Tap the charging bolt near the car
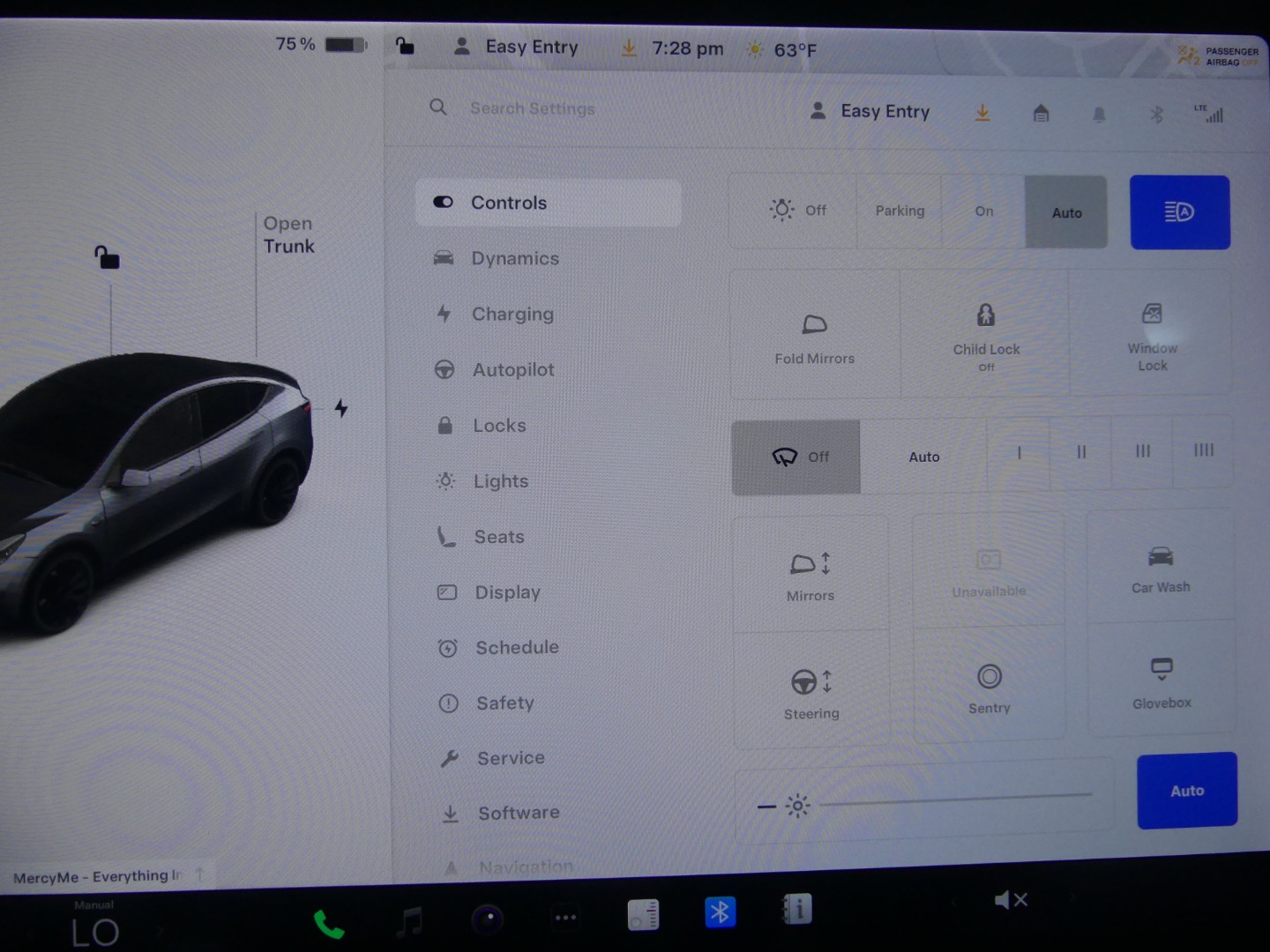 point(341,408)
